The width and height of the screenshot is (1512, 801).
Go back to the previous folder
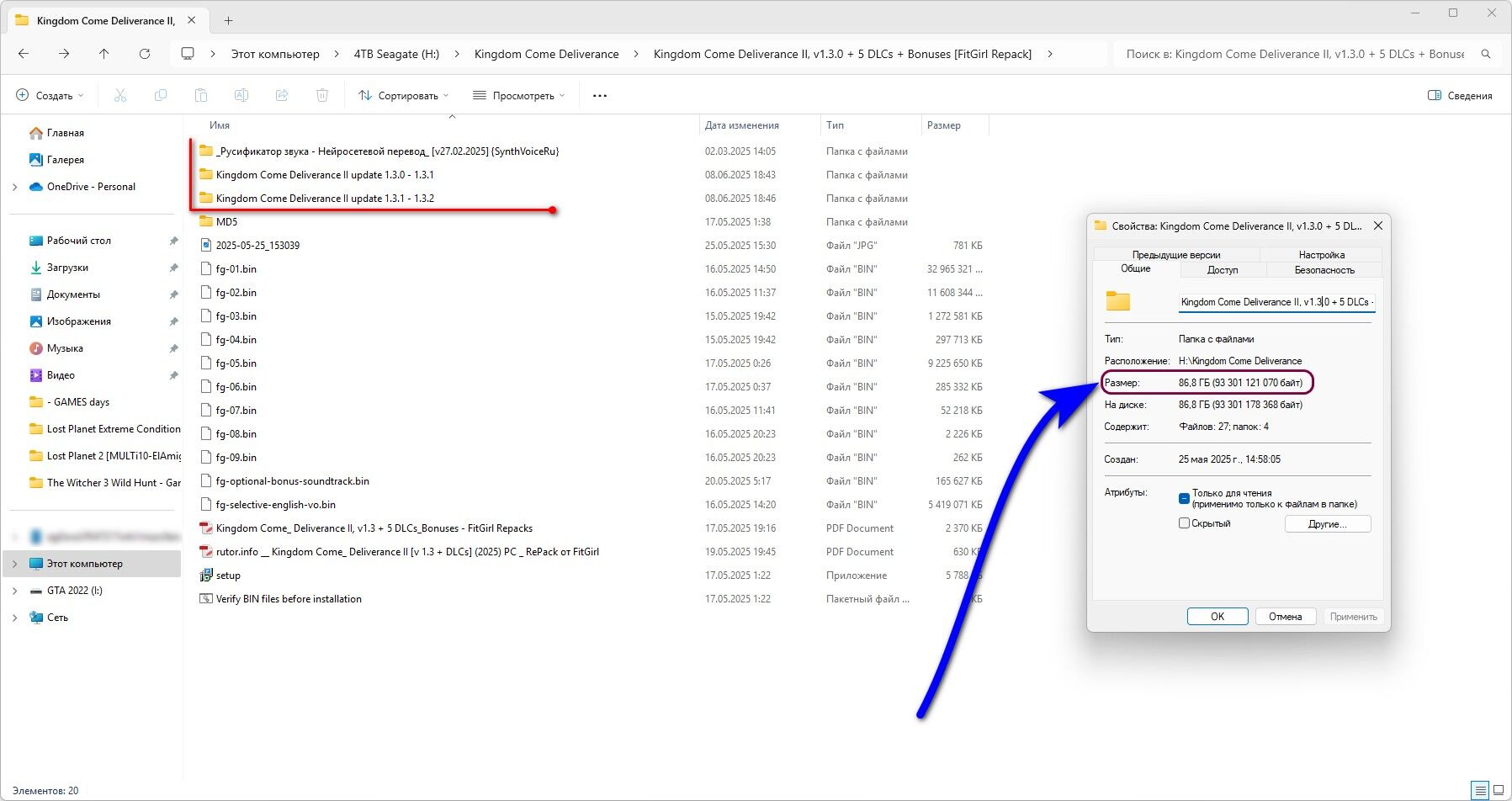coord(24,54)
